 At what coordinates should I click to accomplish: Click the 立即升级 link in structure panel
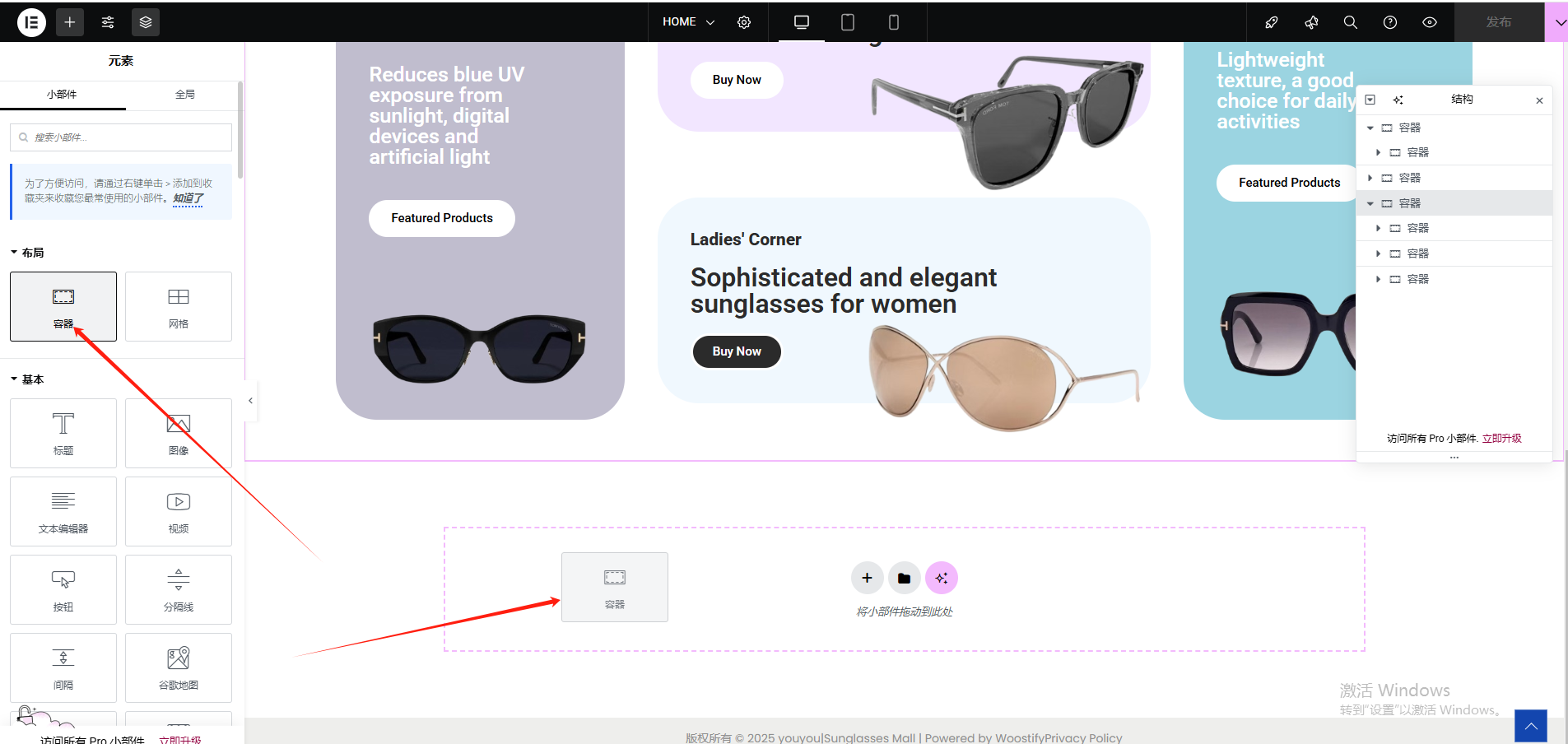click(x=1502, y=439)
